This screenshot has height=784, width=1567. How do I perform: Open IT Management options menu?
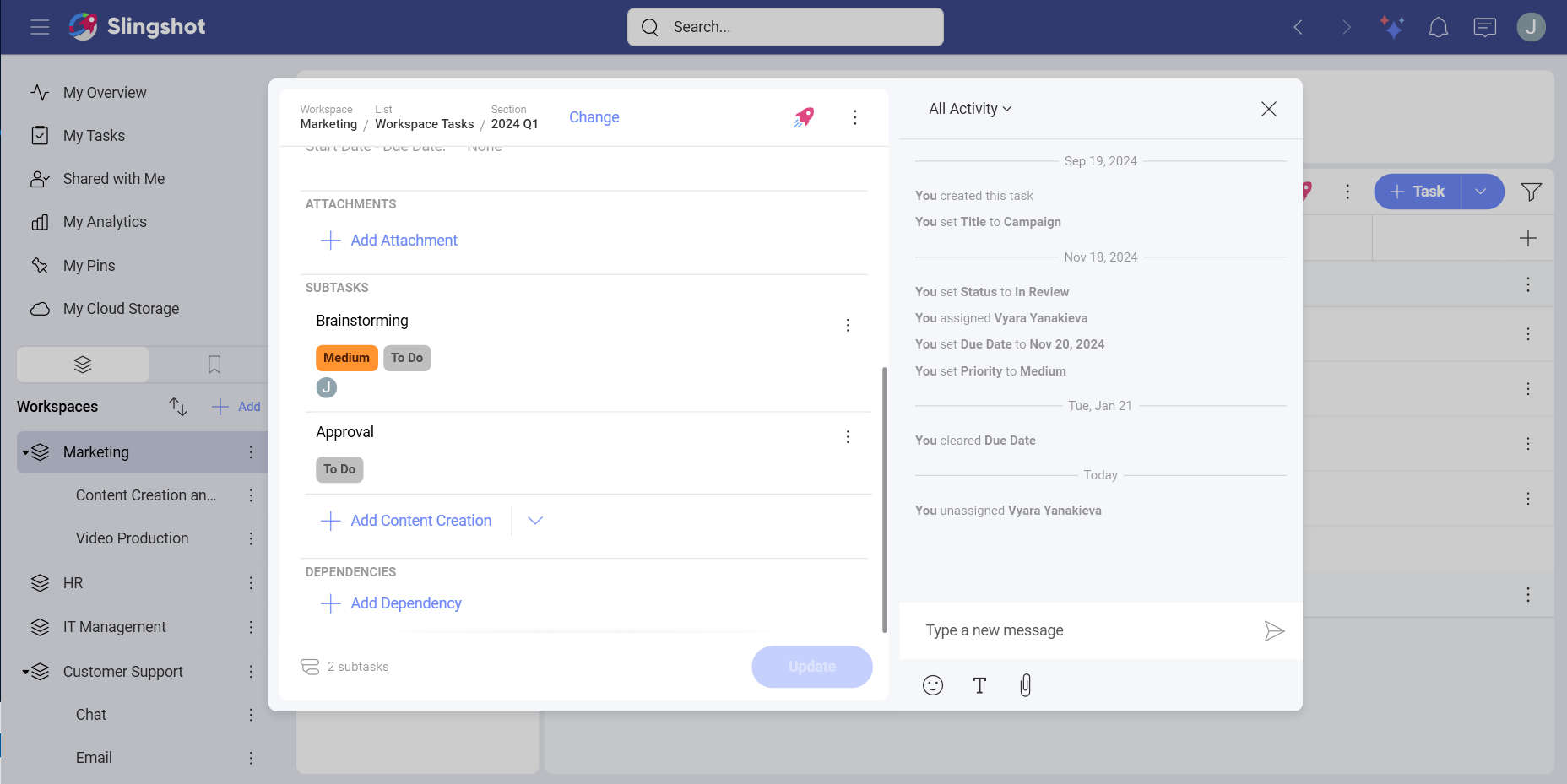pos(251,627)
